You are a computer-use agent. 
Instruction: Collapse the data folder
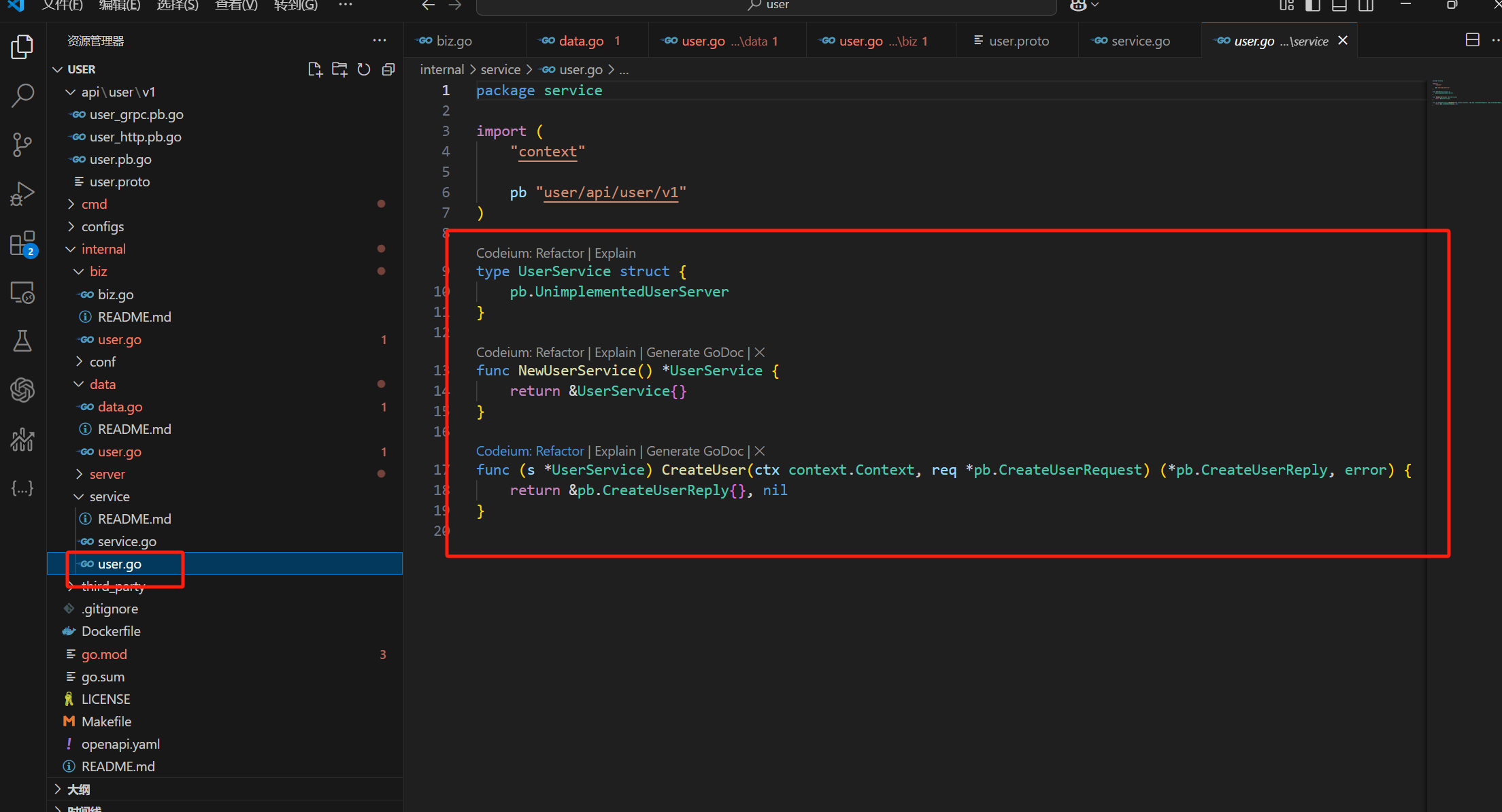(x=79, y=384)
